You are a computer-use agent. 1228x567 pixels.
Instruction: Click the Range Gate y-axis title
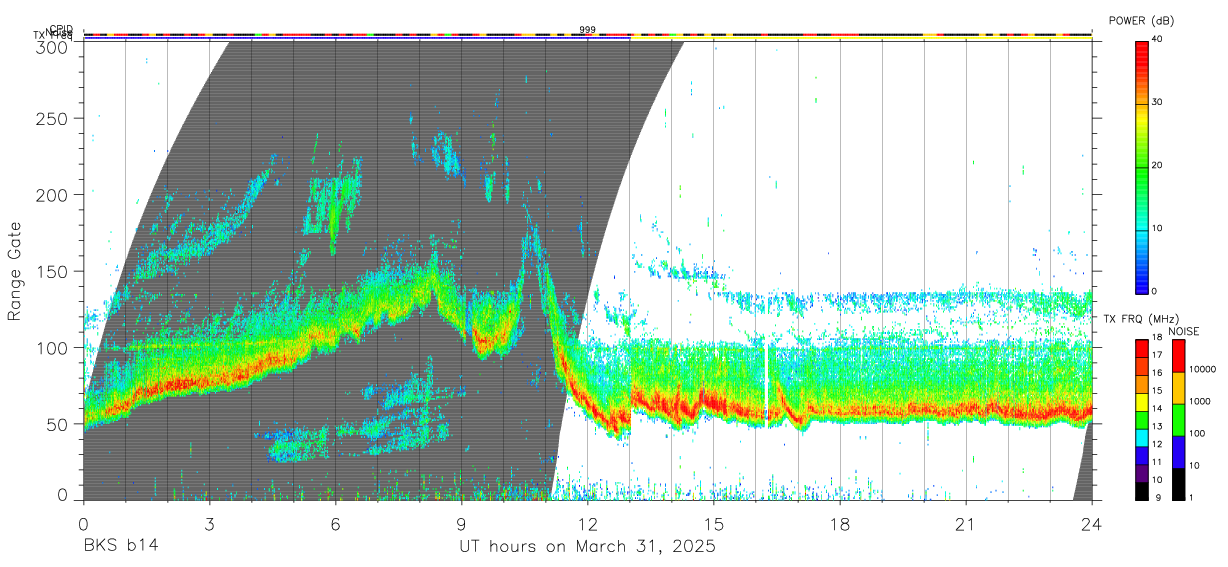(15, 271)
